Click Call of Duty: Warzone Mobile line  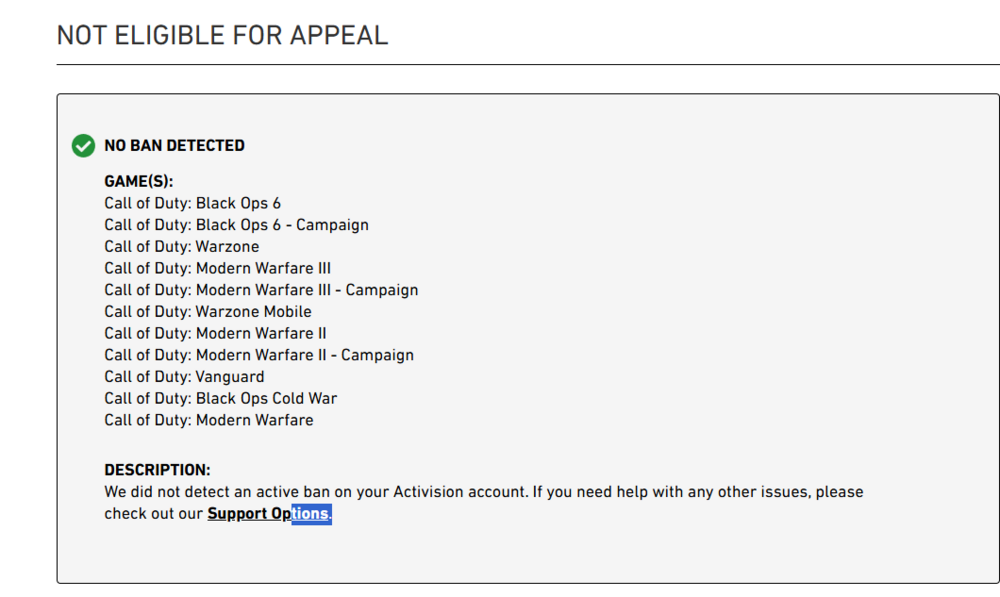208,311
